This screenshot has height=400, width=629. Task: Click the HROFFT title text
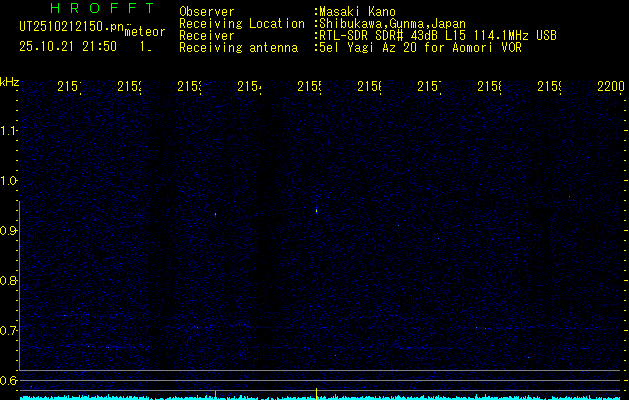pos(103,8)
